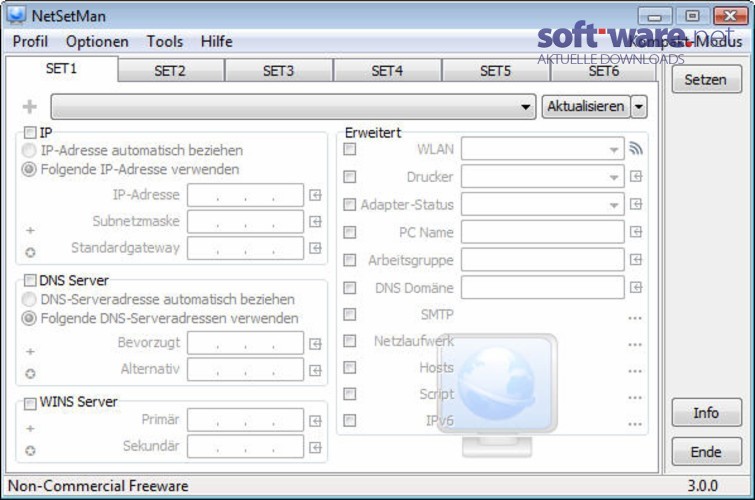Click the fetch-current-value icon beside IP-Adresse

tap(315, 195)
